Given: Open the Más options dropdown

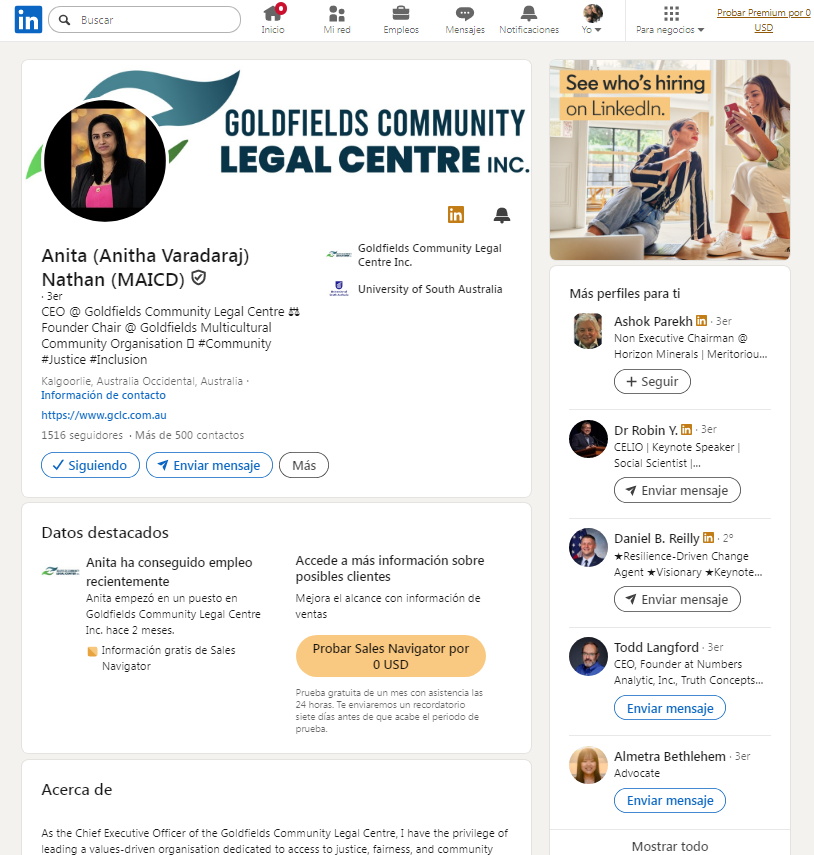Looking at the screenshot, I should coord(304,465).
